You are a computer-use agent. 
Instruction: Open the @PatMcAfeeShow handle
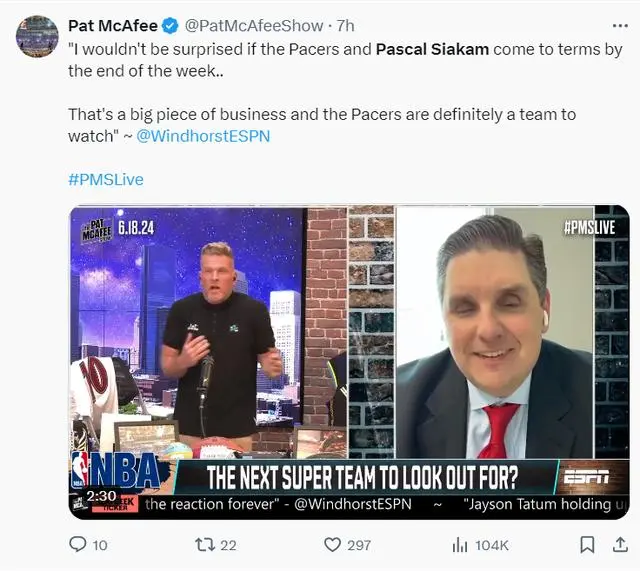click(254, 26)
